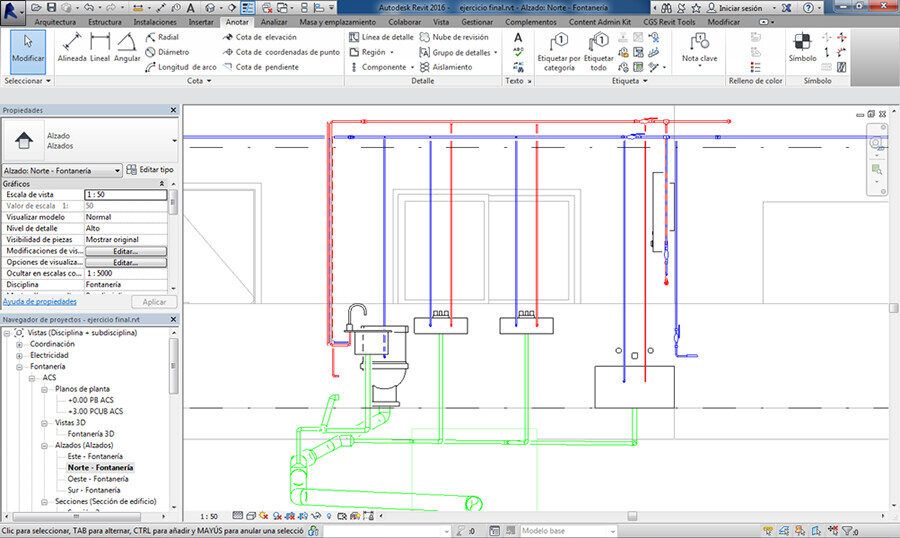Collapse the Fontanería tree node
This screenshot has height=538, width=900.
(20, 367)
